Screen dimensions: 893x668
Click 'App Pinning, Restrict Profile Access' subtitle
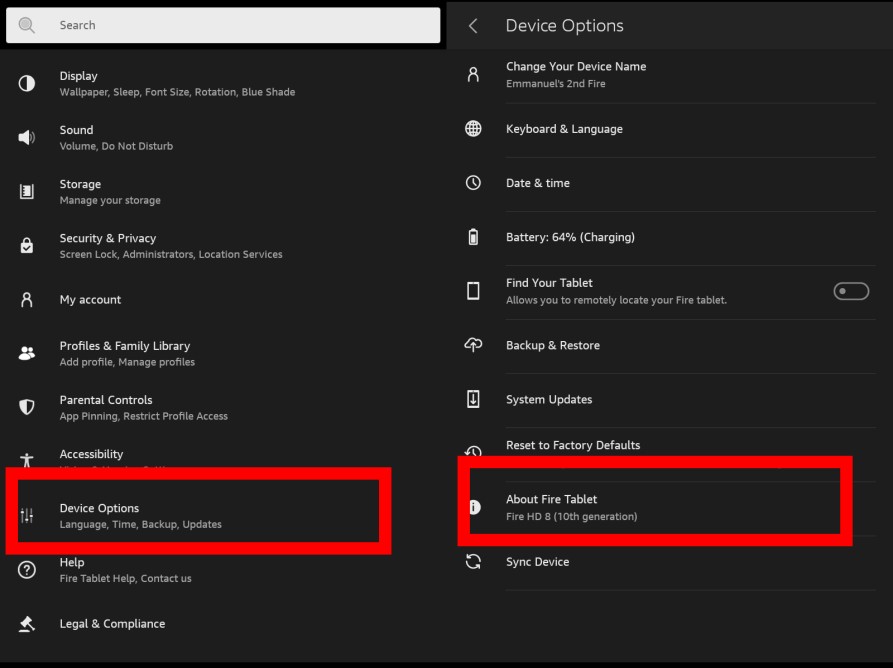tap(144, 416)
